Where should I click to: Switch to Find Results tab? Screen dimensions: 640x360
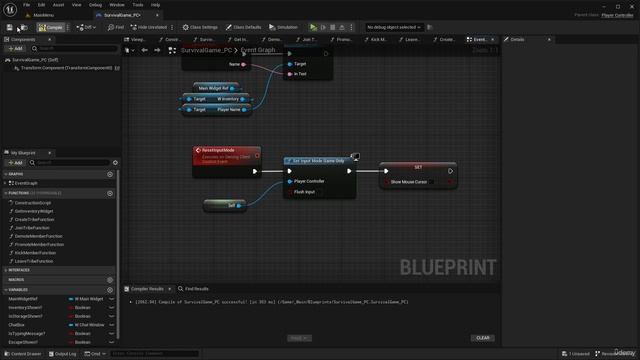tap(193, 289)
